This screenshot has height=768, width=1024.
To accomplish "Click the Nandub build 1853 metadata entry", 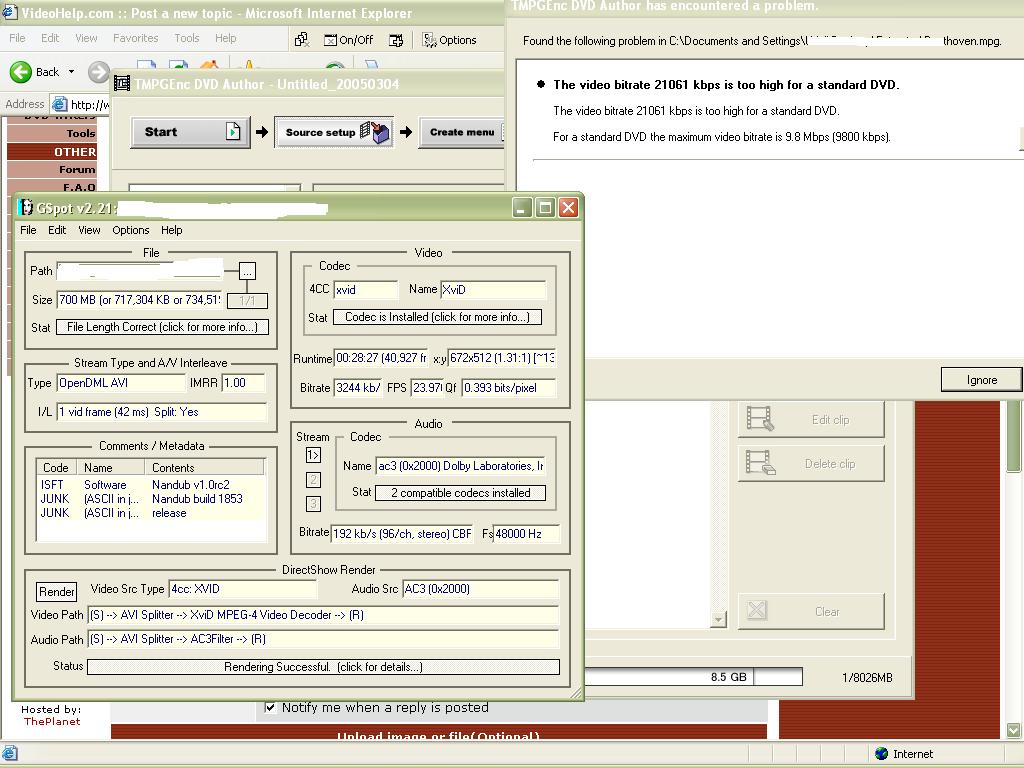I will point(197,498).
